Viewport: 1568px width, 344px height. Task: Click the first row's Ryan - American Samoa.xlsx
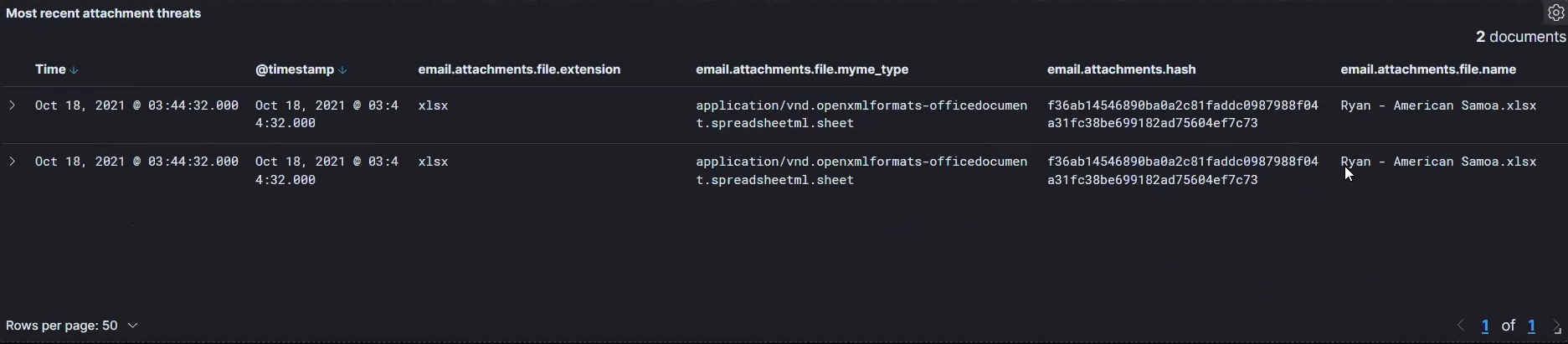pos(1438,105)
